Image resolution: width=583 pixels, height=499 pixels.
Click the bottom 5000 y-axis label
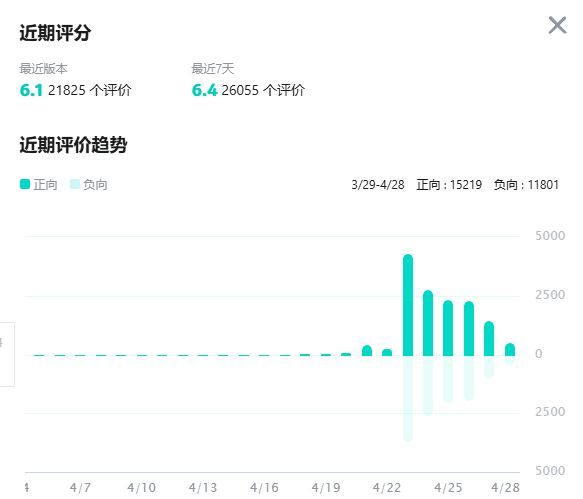550,471
